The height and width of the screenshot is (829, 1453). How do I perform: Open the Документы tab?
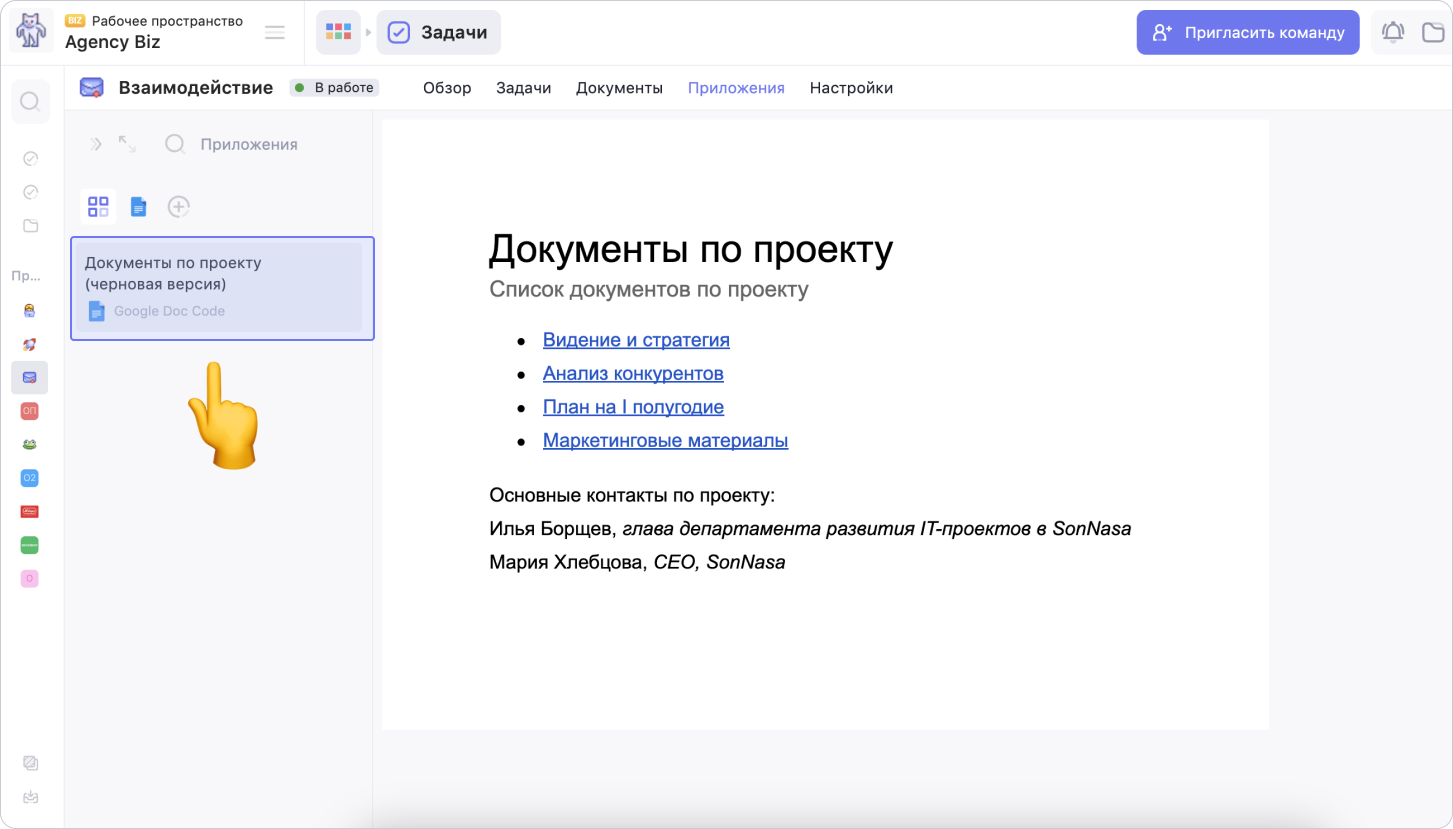(619, 88)
